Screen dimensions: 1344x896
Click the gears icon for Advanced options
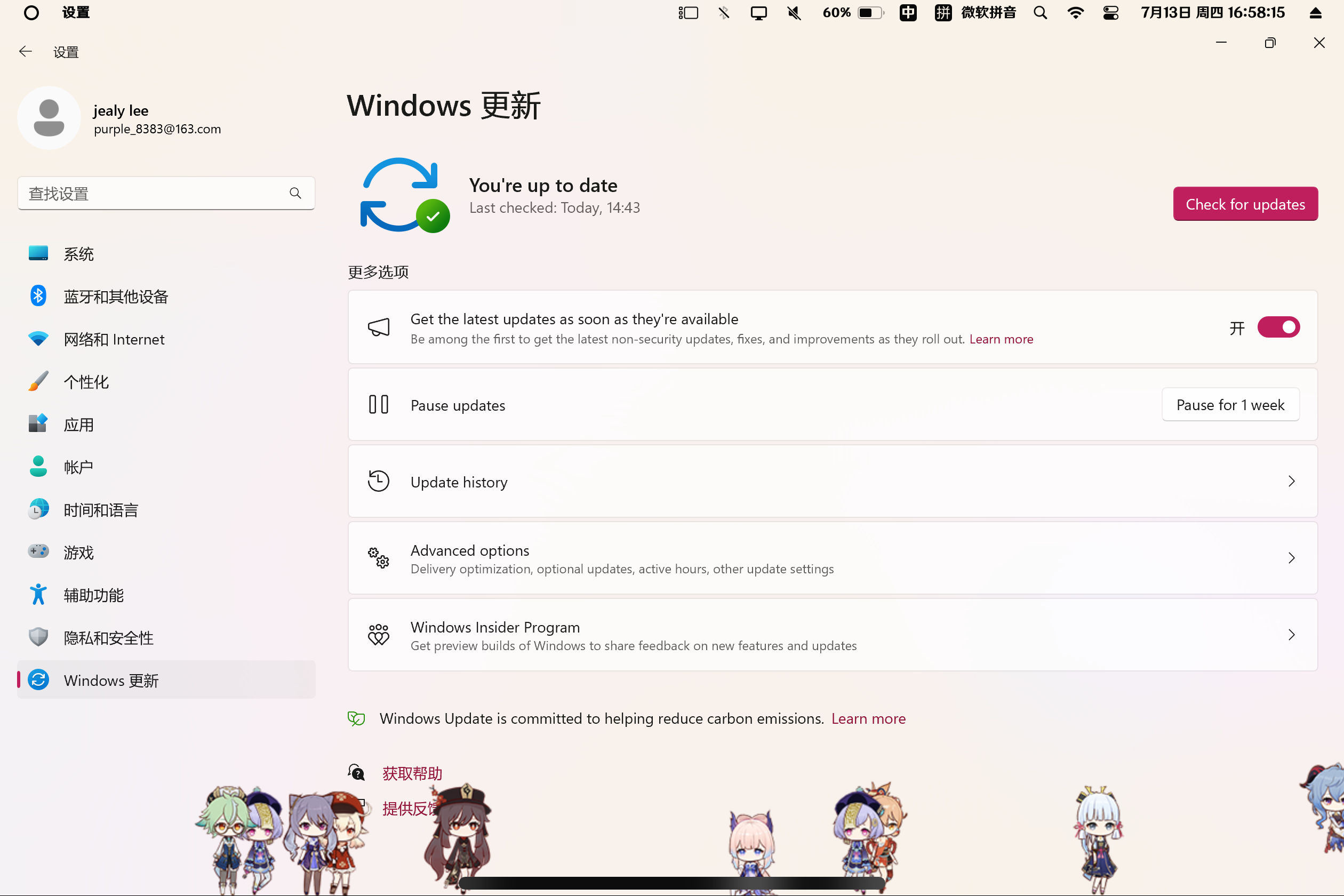(378, 558)
